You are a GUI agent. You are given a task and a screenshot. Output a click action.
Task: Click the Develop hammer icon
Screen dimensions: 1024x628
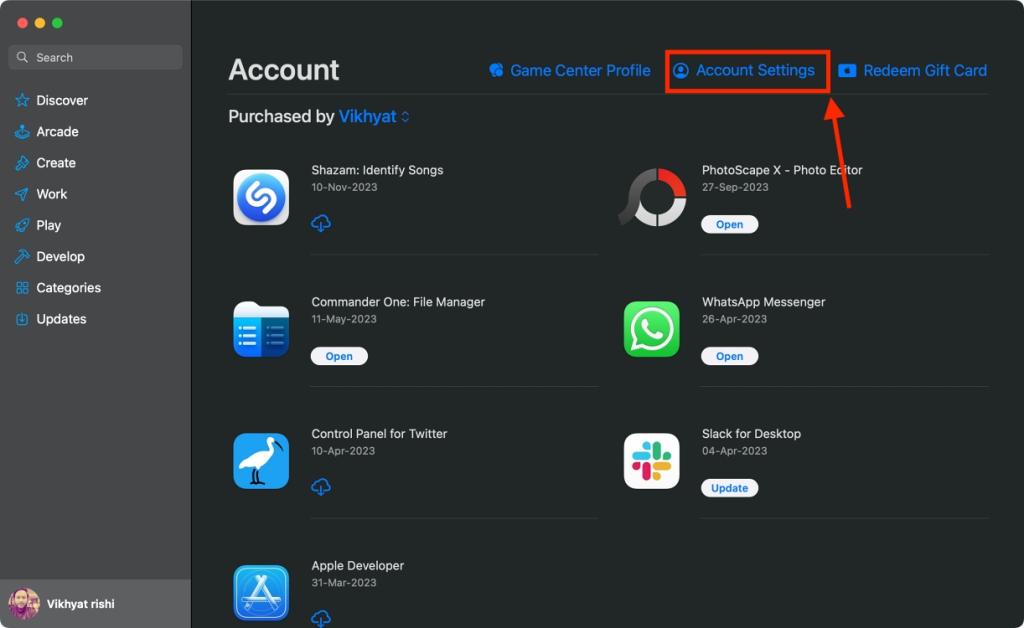tap(22, 257)
